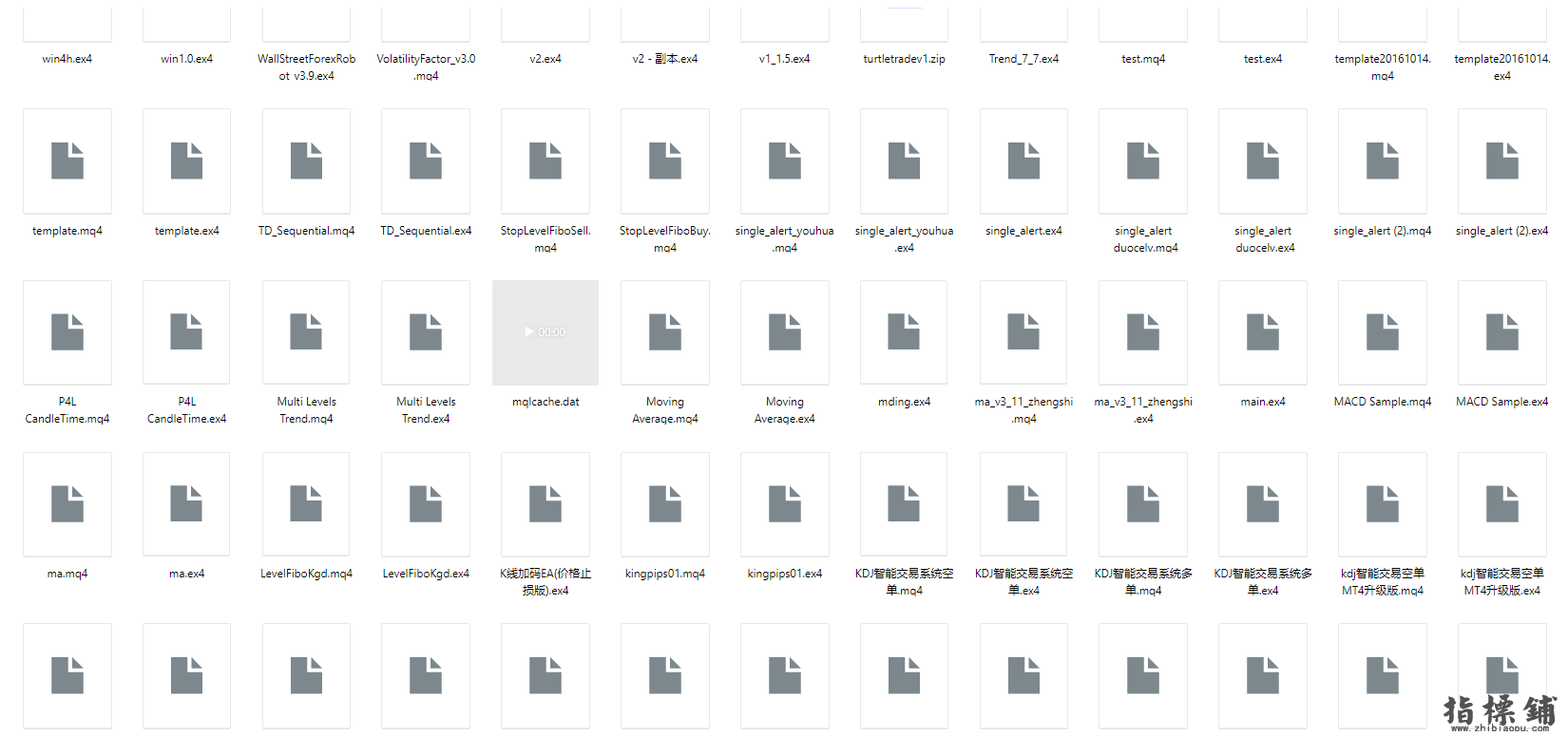Open the MACD Sample.ex4 file icon
This screenshot has height=736, width=1568.
[x=1502, y=332]
